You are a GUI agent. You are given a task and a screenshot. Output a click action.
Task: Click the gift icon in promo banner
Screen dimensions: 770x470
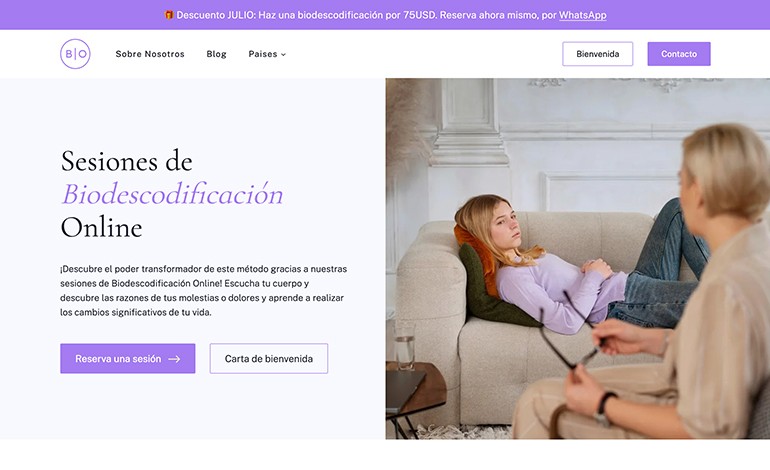point(169,15)
